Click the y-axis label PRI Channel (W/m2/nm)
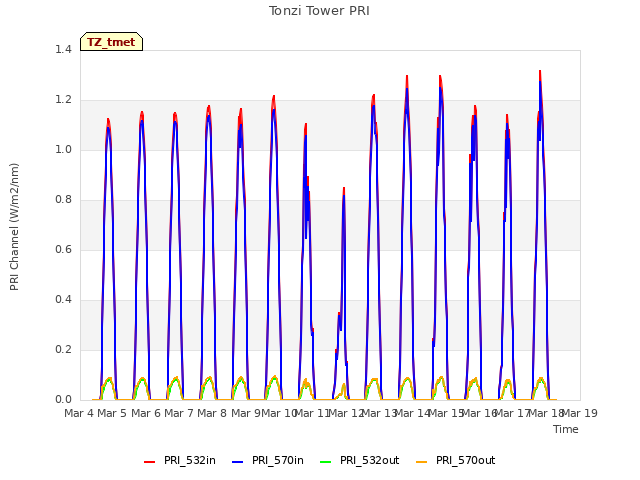 coord(14,227)
